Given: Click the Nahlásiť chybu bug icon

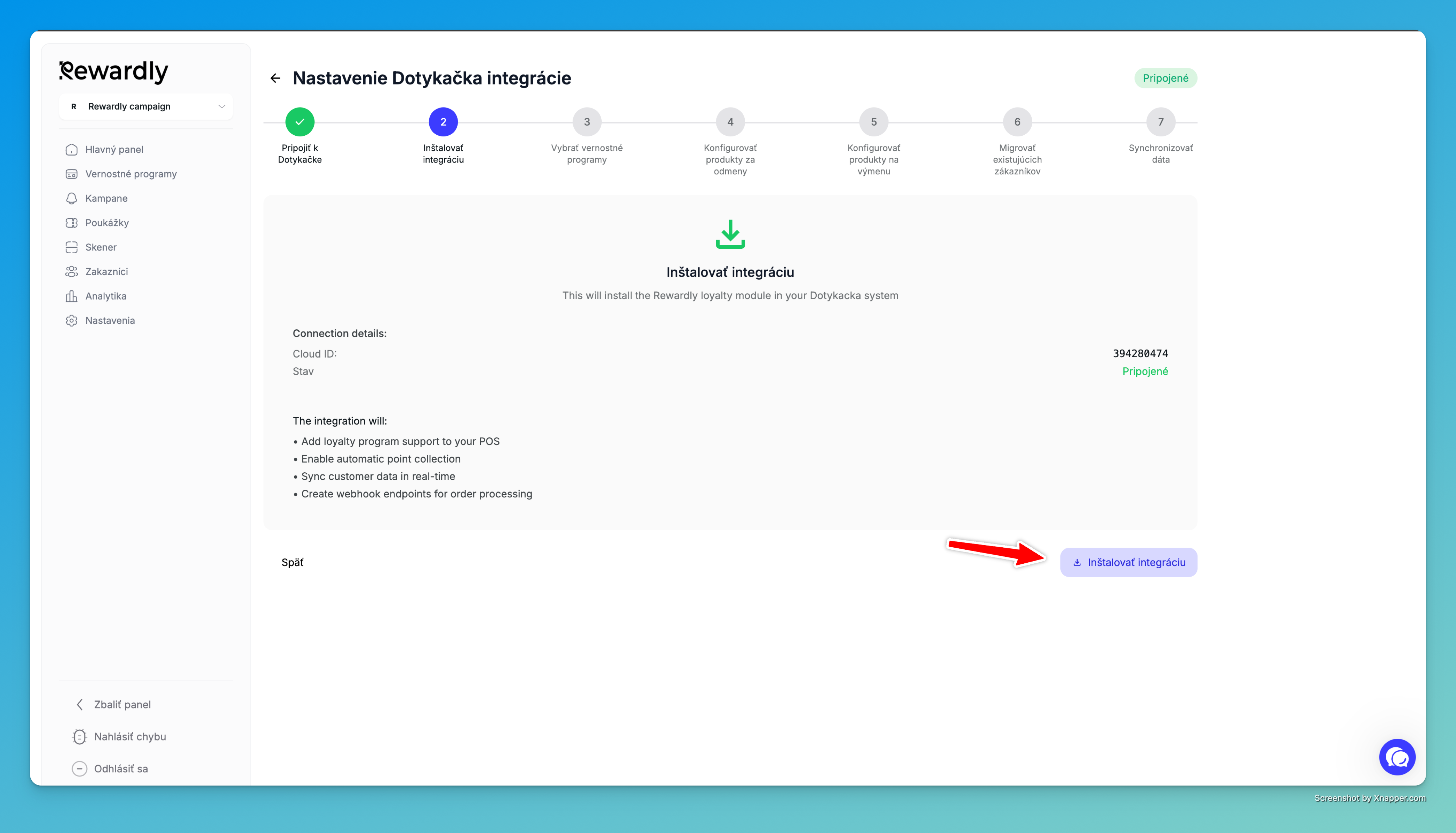Looking at the screenshot, I should pos(80,737).
